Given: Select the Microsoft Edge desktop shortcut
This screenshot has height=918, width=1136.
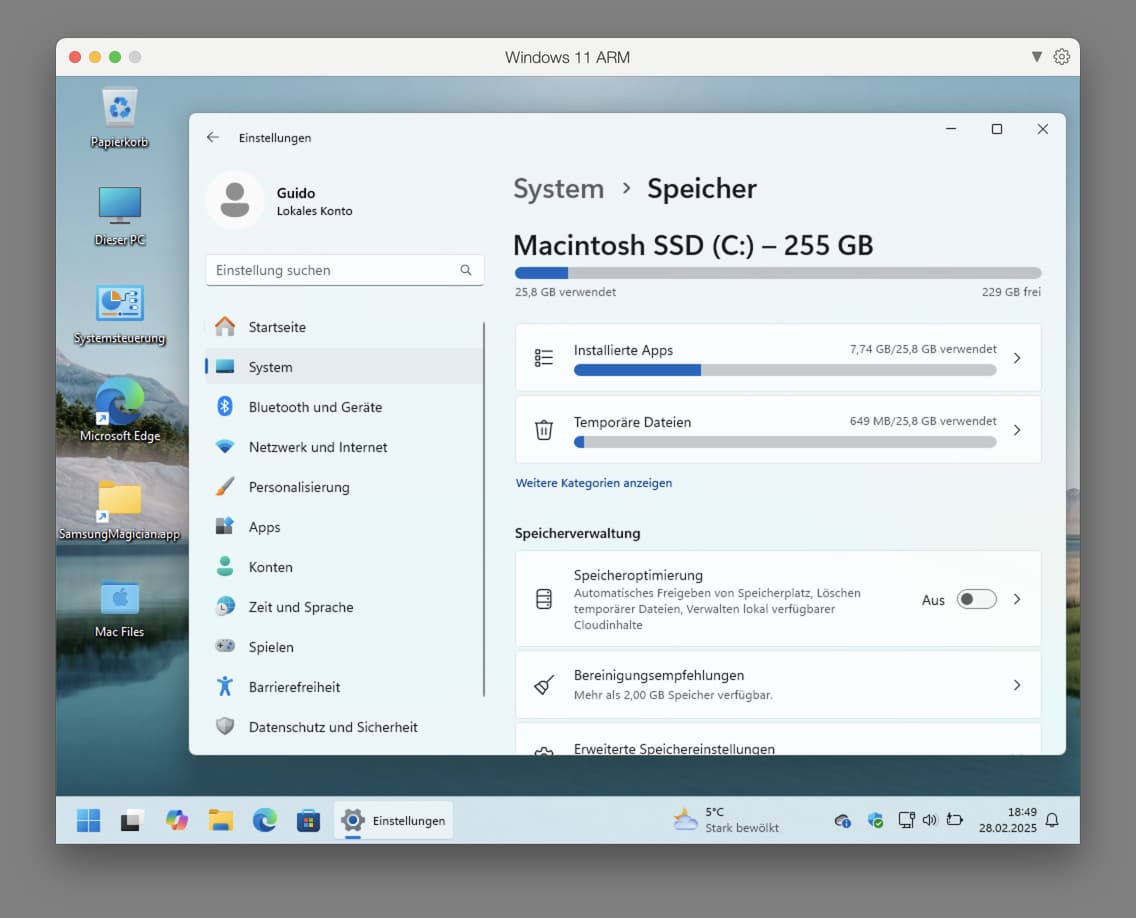Looking at the screenshot, I should pyautogui.click(x=120, y=410).
